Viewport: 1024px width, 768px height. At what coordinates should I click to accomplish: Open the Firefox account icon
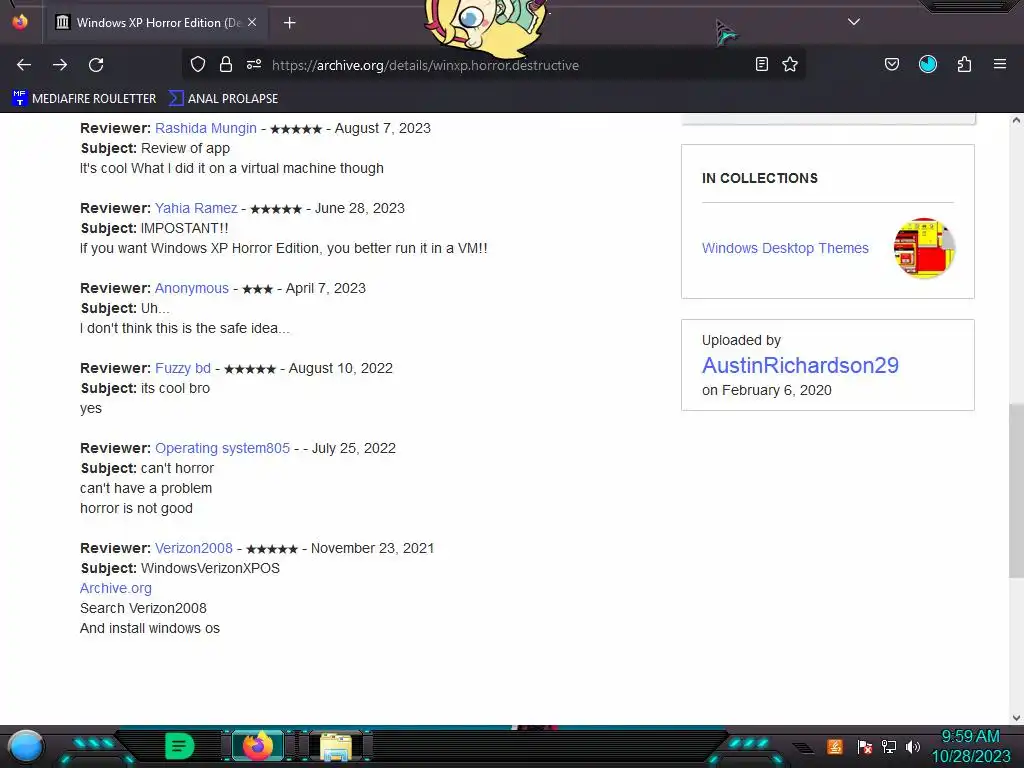[x=928, y=64]
